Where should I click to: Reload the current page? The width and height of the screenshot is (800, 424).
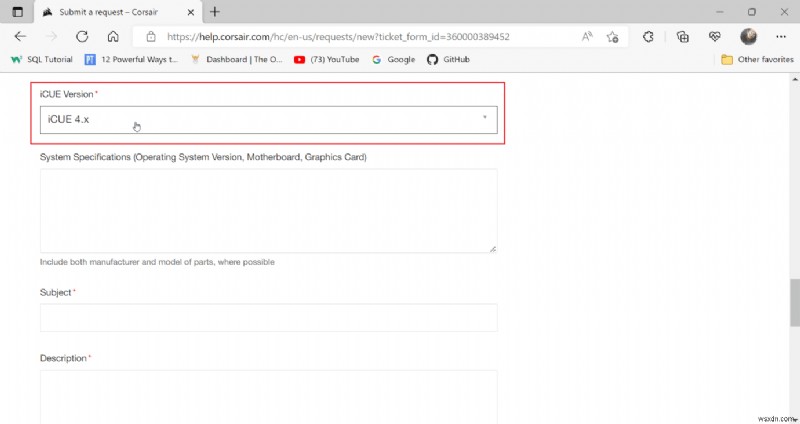pyautogui.click(x=82, y=36)
